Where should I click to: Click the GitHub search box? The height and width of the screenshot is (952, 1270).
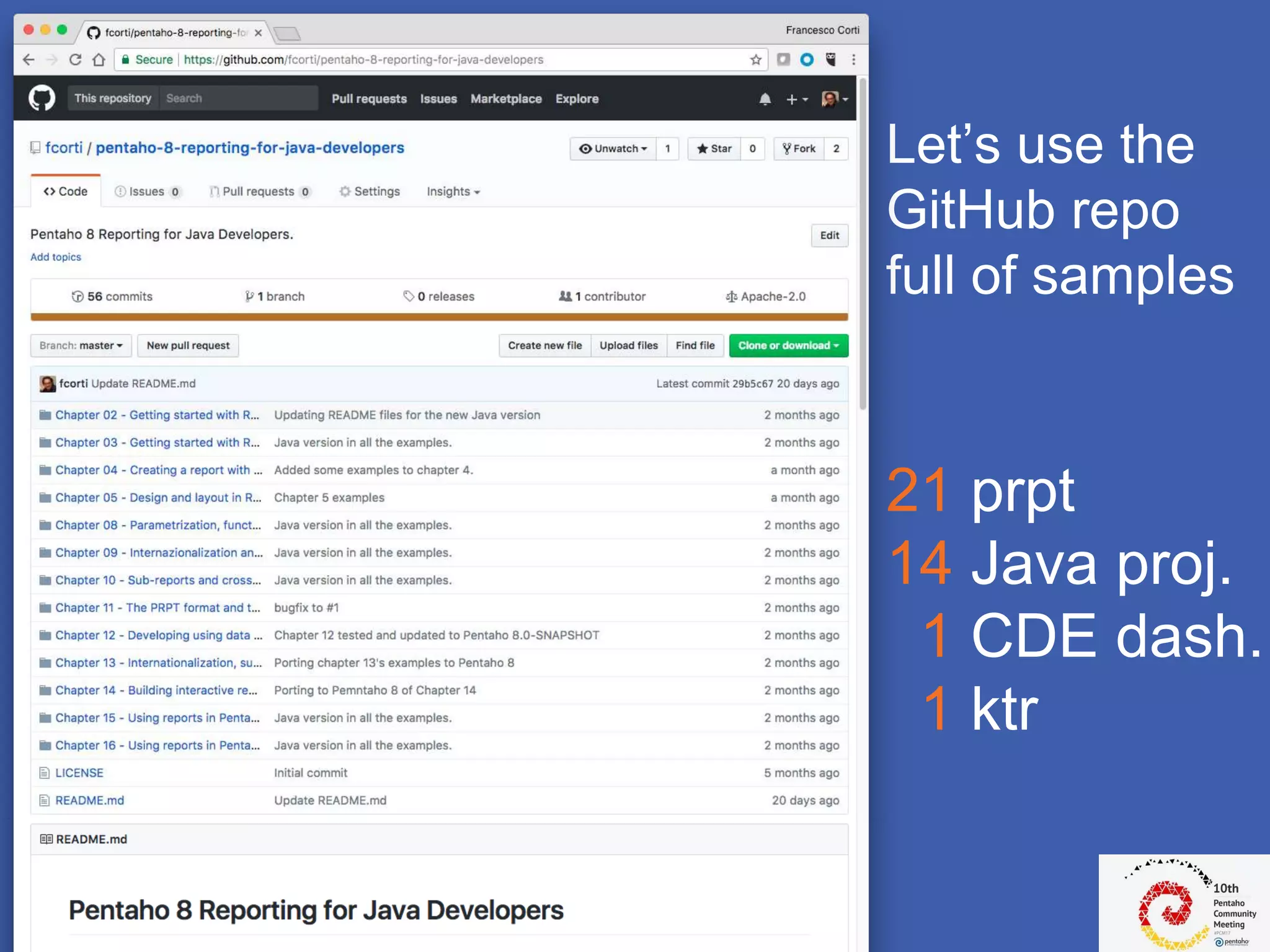pyautogui.click(x=239, y=98)
